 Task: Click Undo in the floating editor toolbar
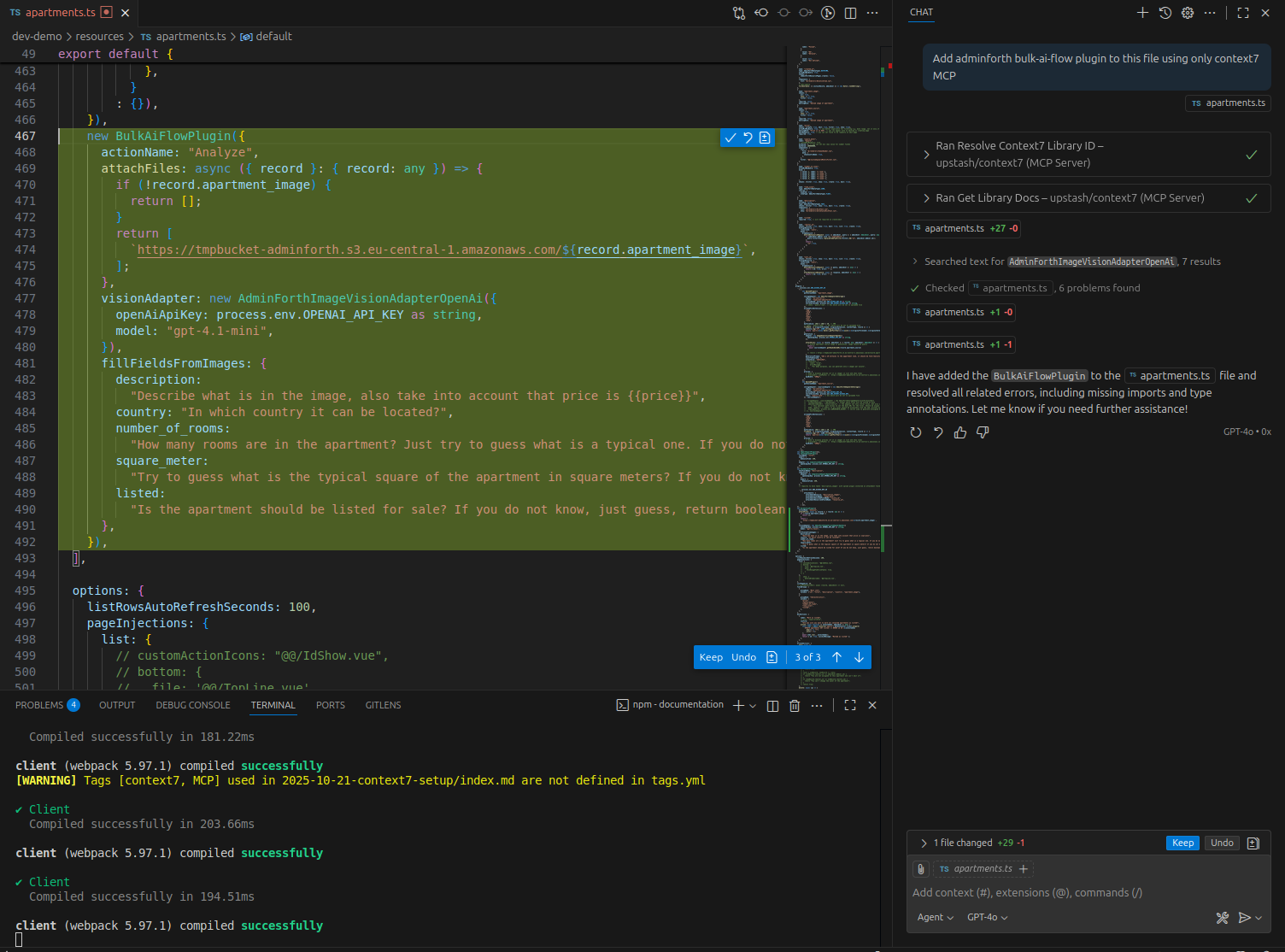tap(743, 657)
